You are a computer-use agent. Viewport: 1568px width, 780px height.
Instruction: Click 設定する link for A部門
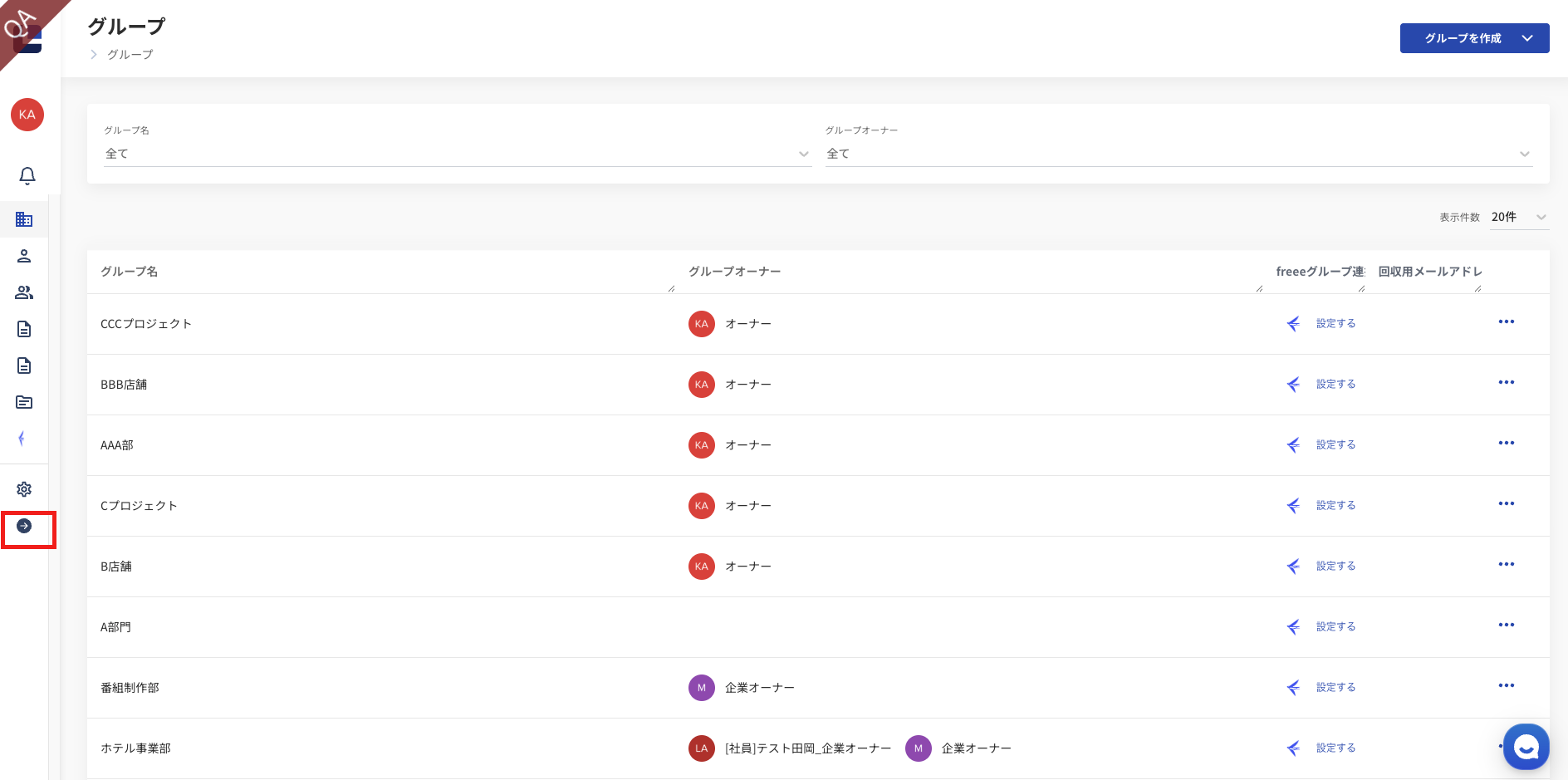(1335, 626)
